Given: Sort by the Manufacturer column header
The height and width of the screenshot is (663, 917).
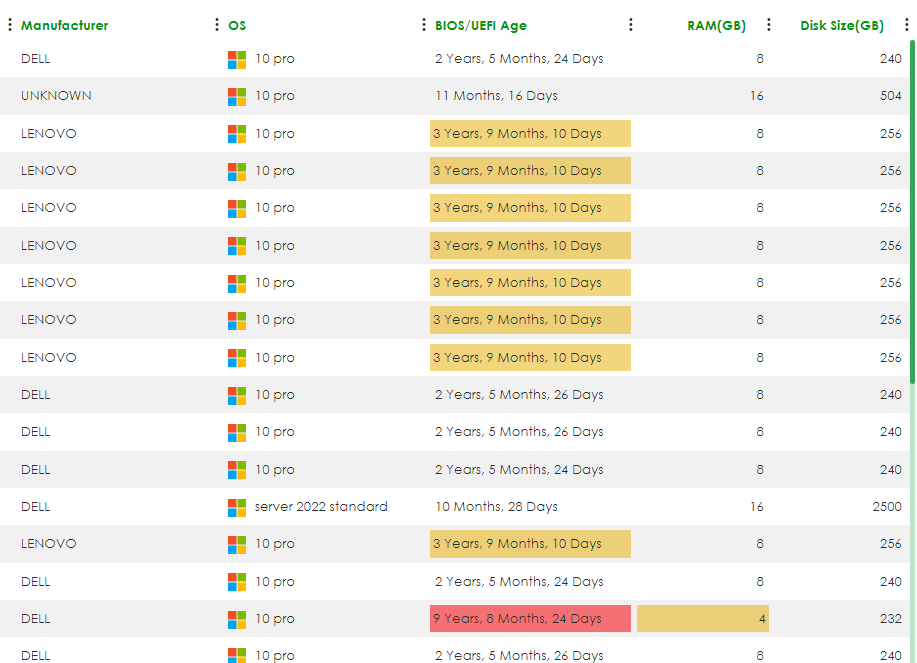Looking at the screenshot, I should 64,25.
